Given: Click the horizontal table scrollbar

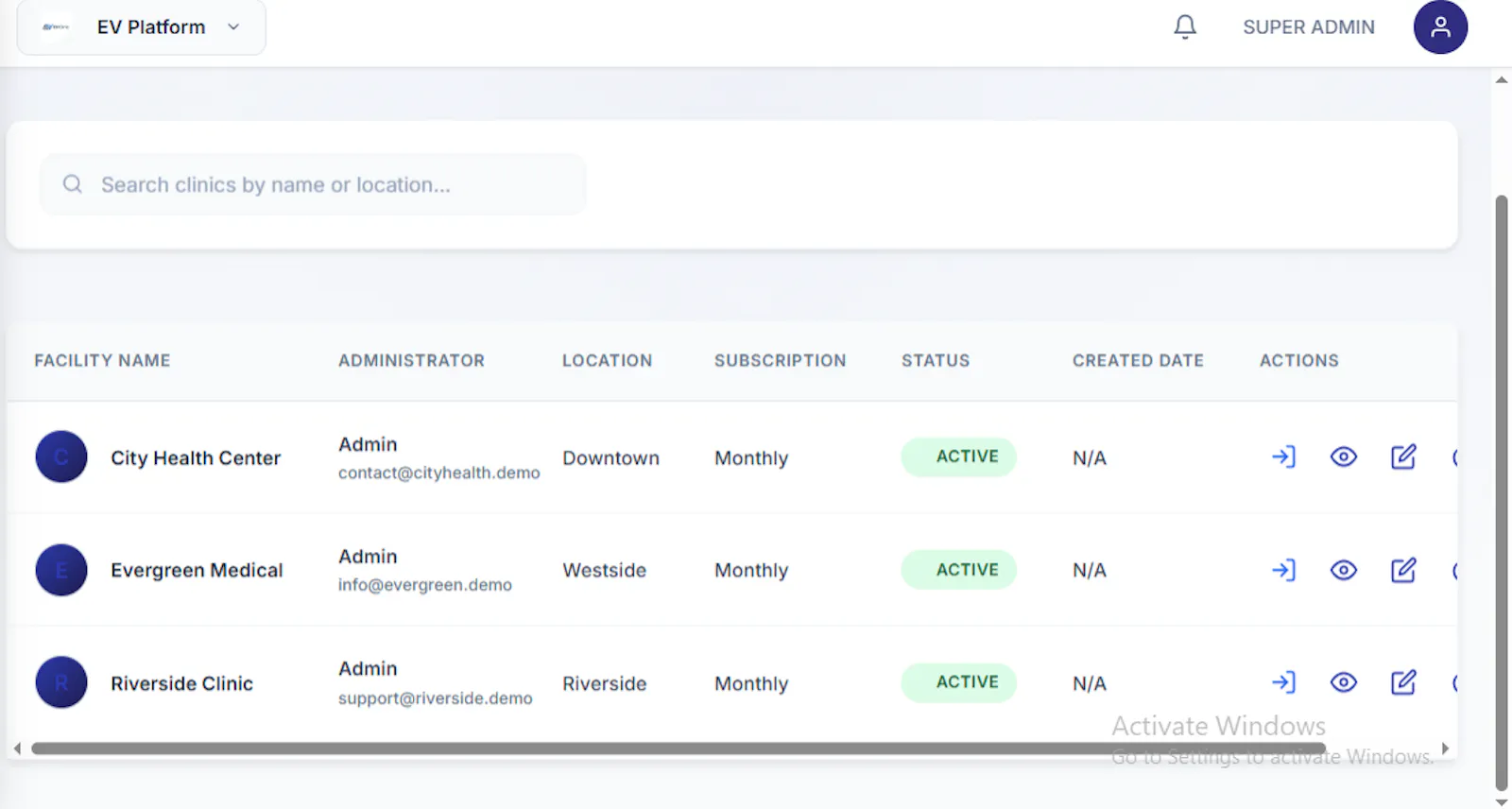Looking at the screenshot, I should click(x=679, y=749).
